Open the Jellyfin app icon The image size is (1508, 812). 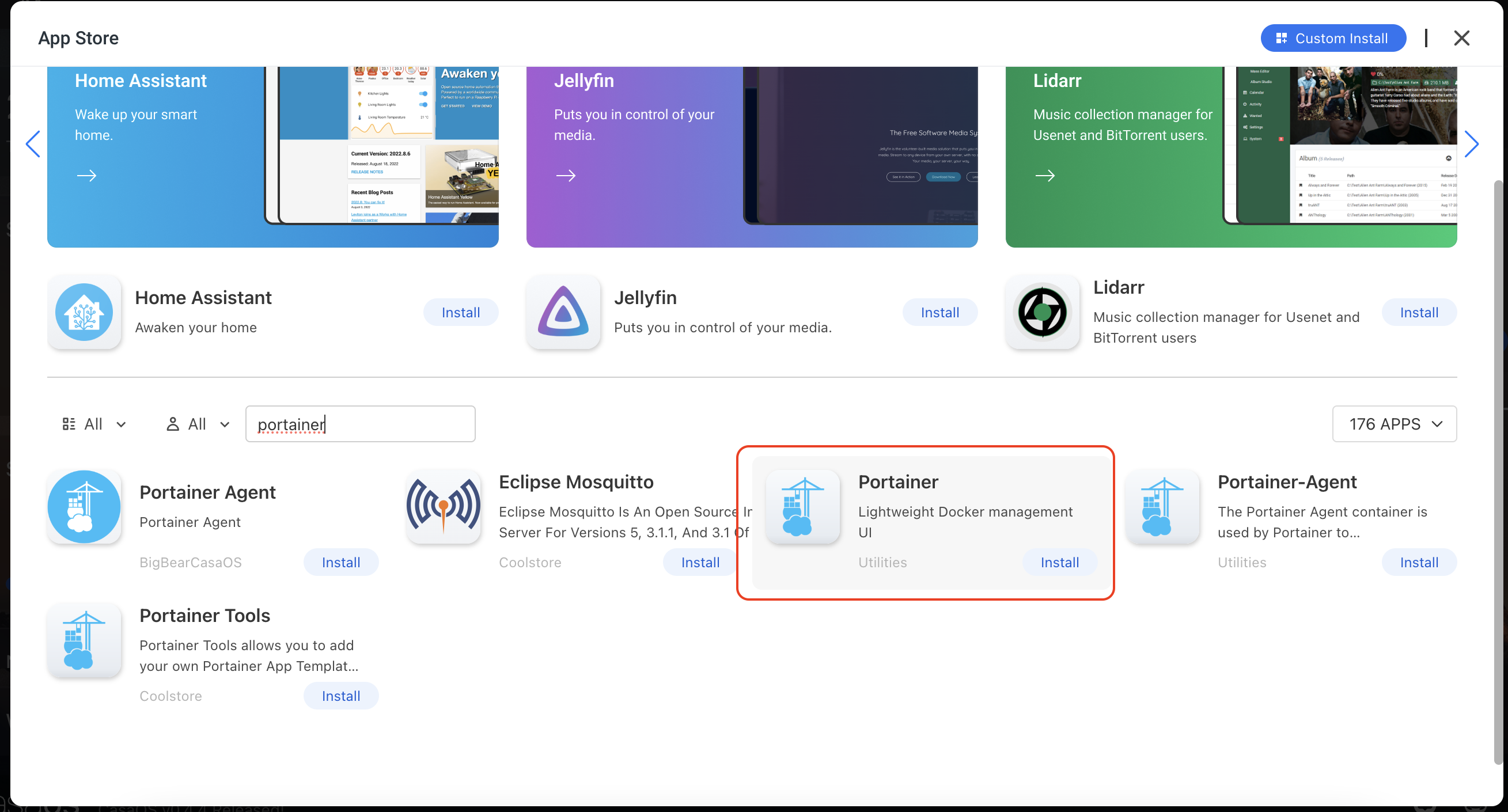[x=563, y=312]
